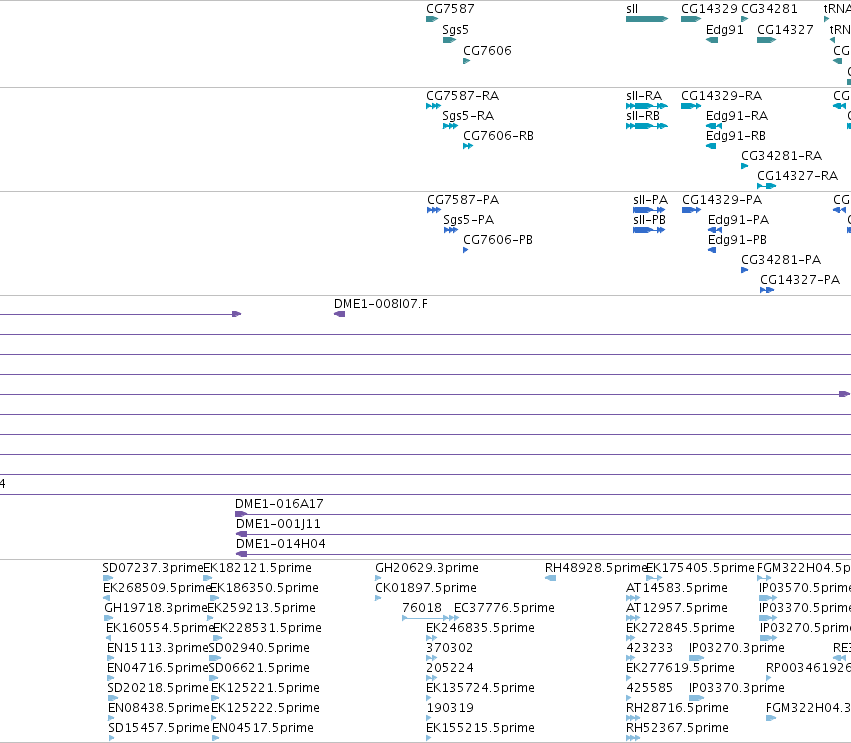Select protein CG14327-PA
This screenshot has height=743, width=851.
pos(799,280)
